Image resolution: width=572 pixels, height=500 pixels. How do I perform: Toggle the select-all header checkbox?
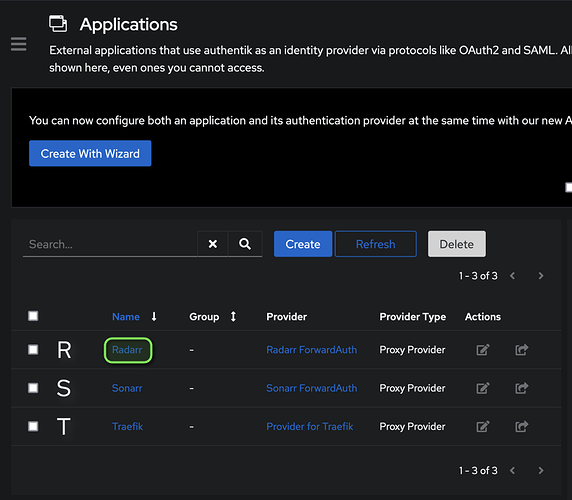[33, 316]
